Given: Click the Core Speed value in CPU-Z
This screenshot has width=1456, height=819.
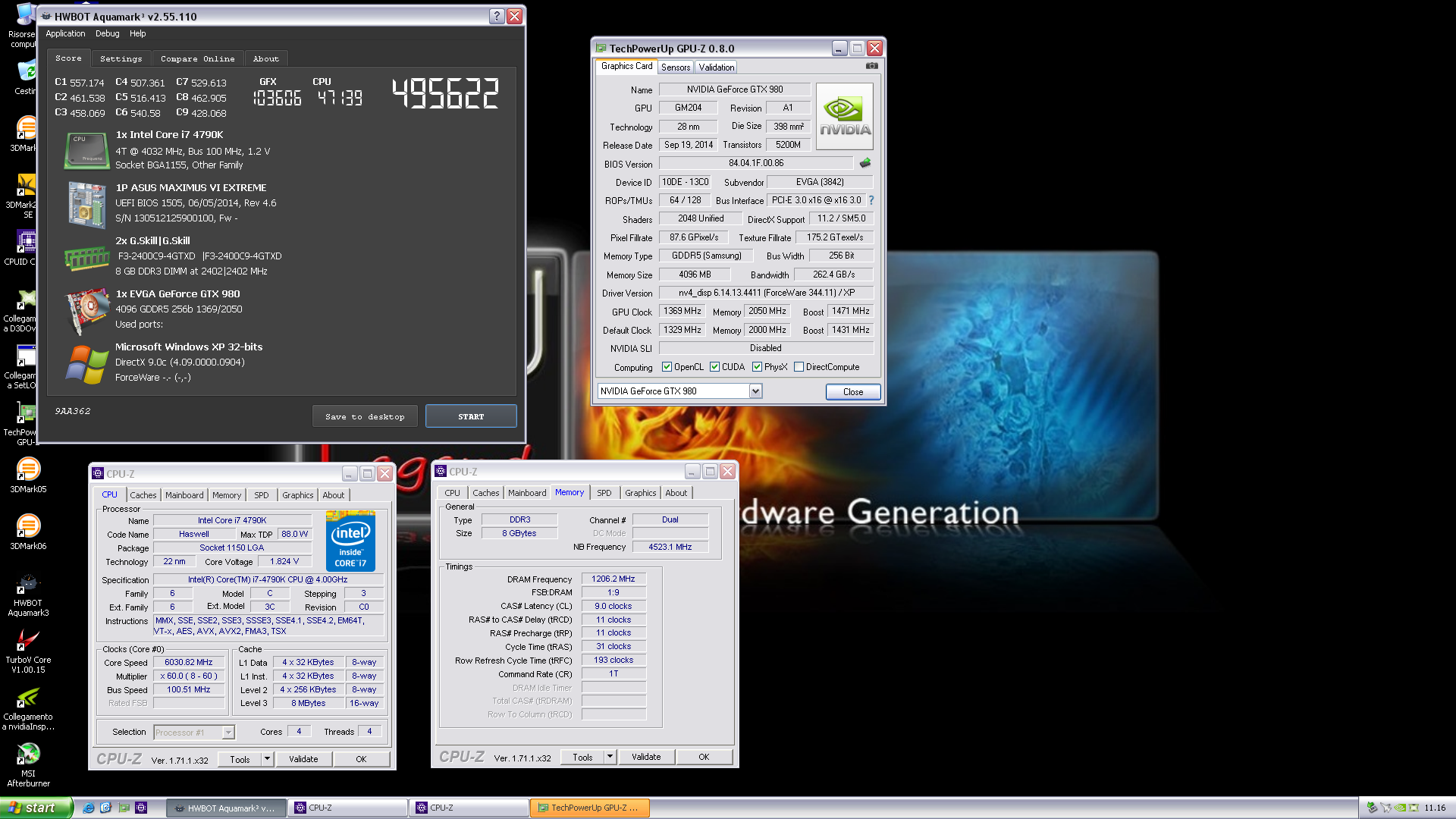Looking at the screenshot, I should click(x=189, y=663).
